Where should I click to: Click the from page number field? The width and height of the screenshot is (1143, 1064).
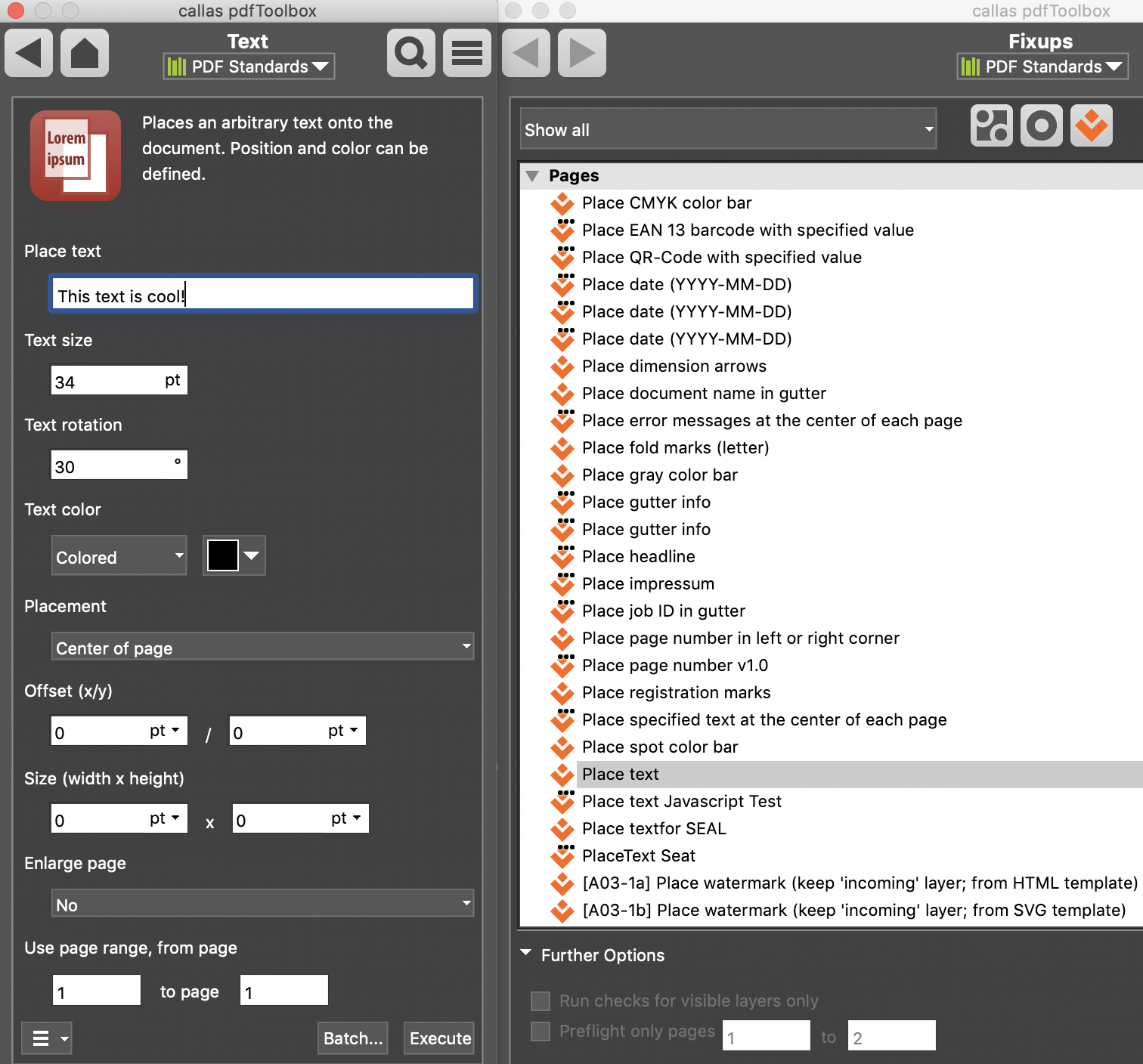pos(97,990)
